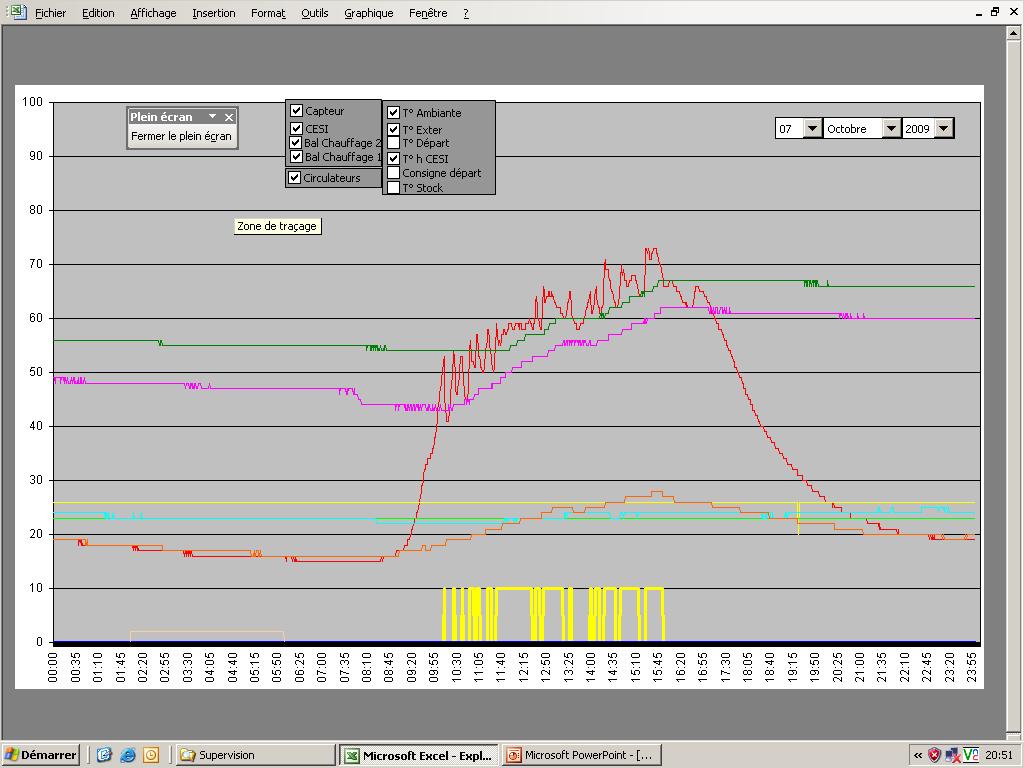Click the Démarrer start button
The image size is (1024, 768).
point(40,755)
